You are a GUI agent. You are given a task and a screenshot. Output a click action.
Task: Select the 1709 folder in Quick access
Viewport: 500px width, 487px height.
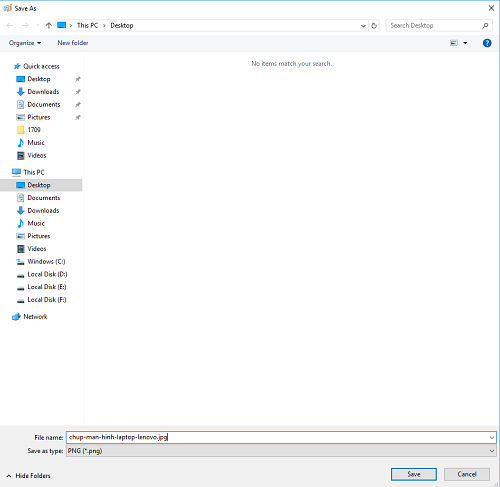tap(34, 130)
